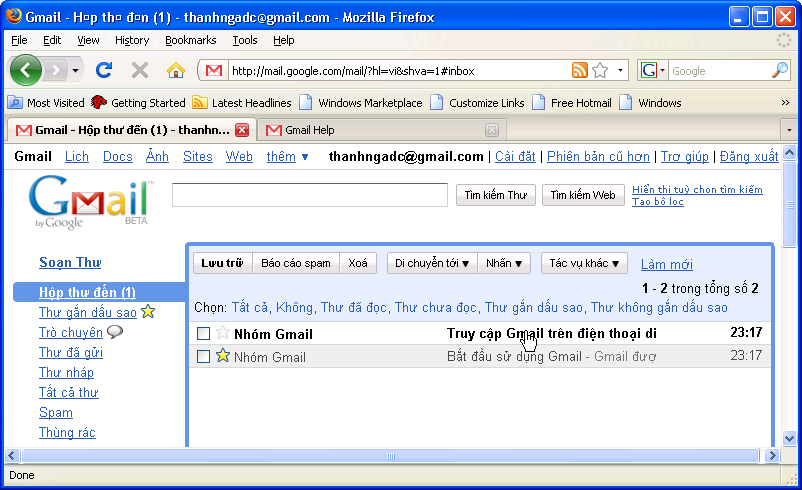Viewport: 802px width, 490px height.
Task: Open the History menu
Action: [x=132, y=40]
